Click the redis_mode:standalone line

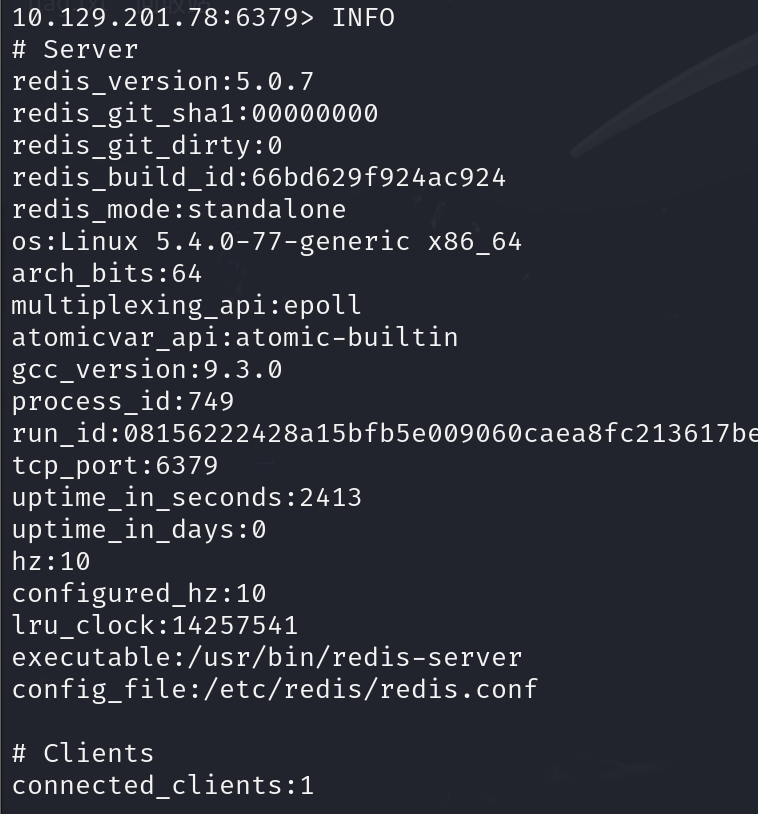[x=179, y=210]
